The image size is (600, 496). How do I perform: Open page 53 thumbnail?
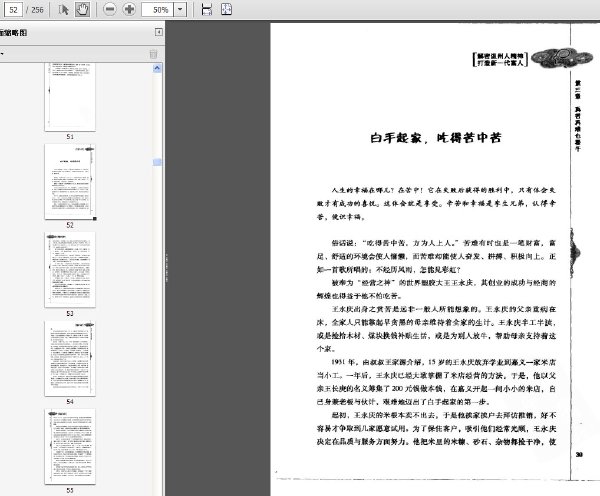70,269
